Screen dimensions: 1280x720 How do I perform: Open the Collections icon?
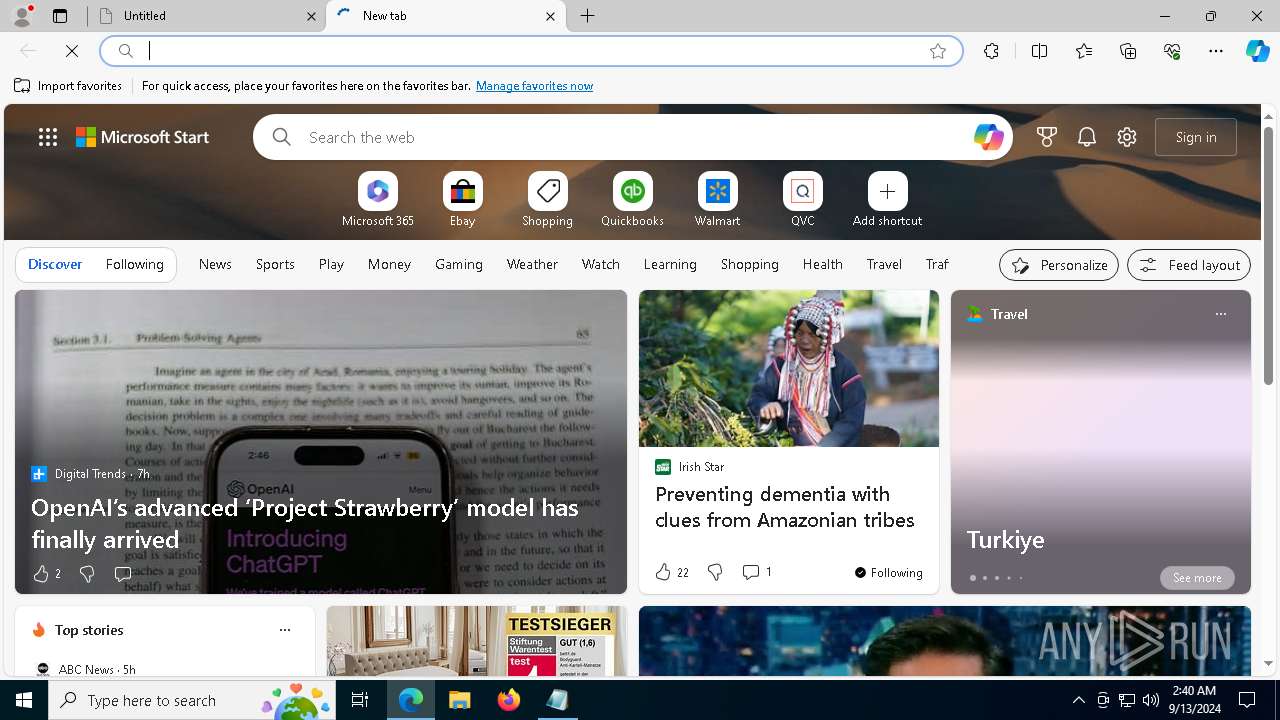coord(1128,51)
